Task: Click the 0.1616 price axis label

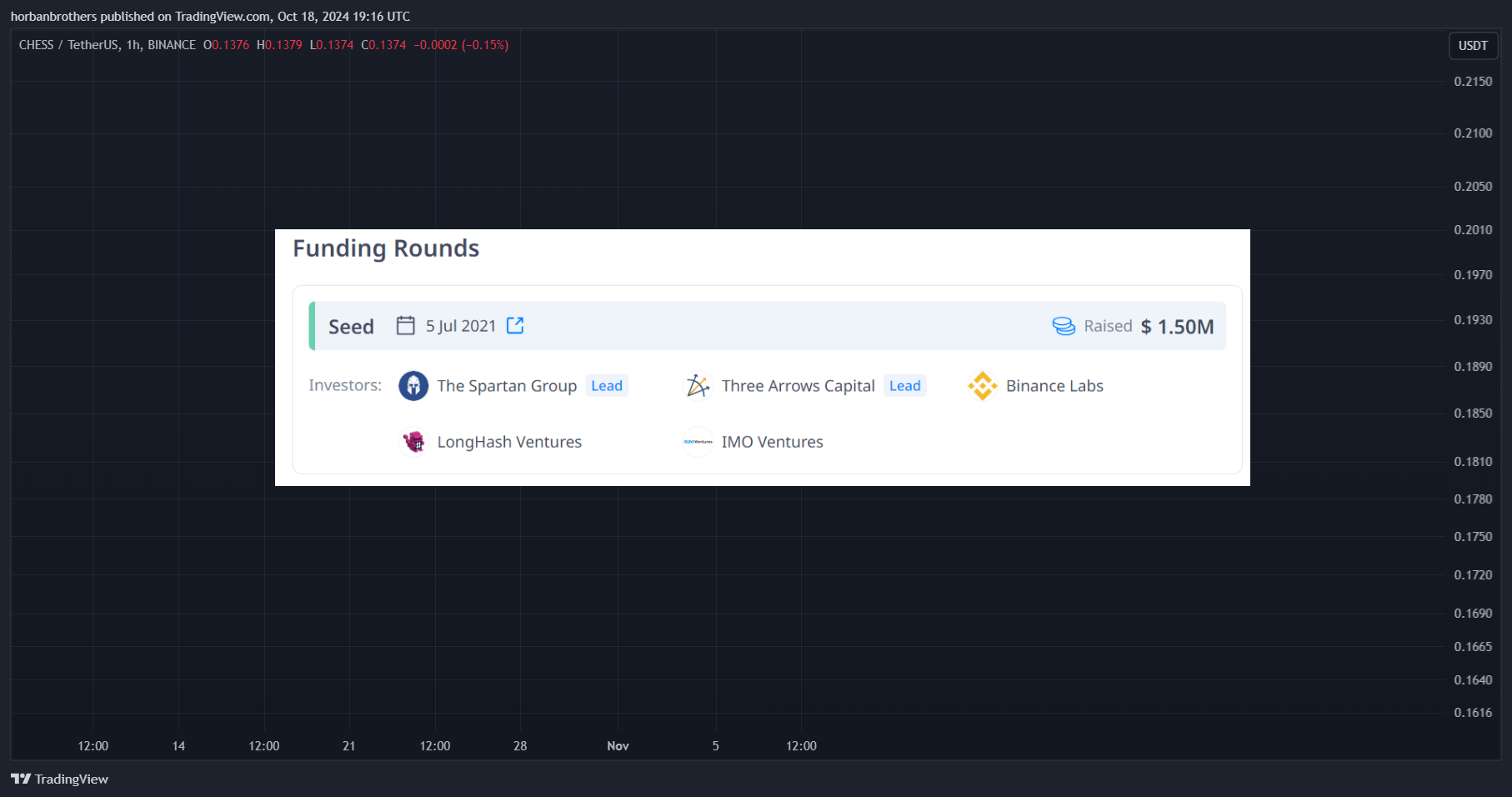Action: (x=1473, y=713)
